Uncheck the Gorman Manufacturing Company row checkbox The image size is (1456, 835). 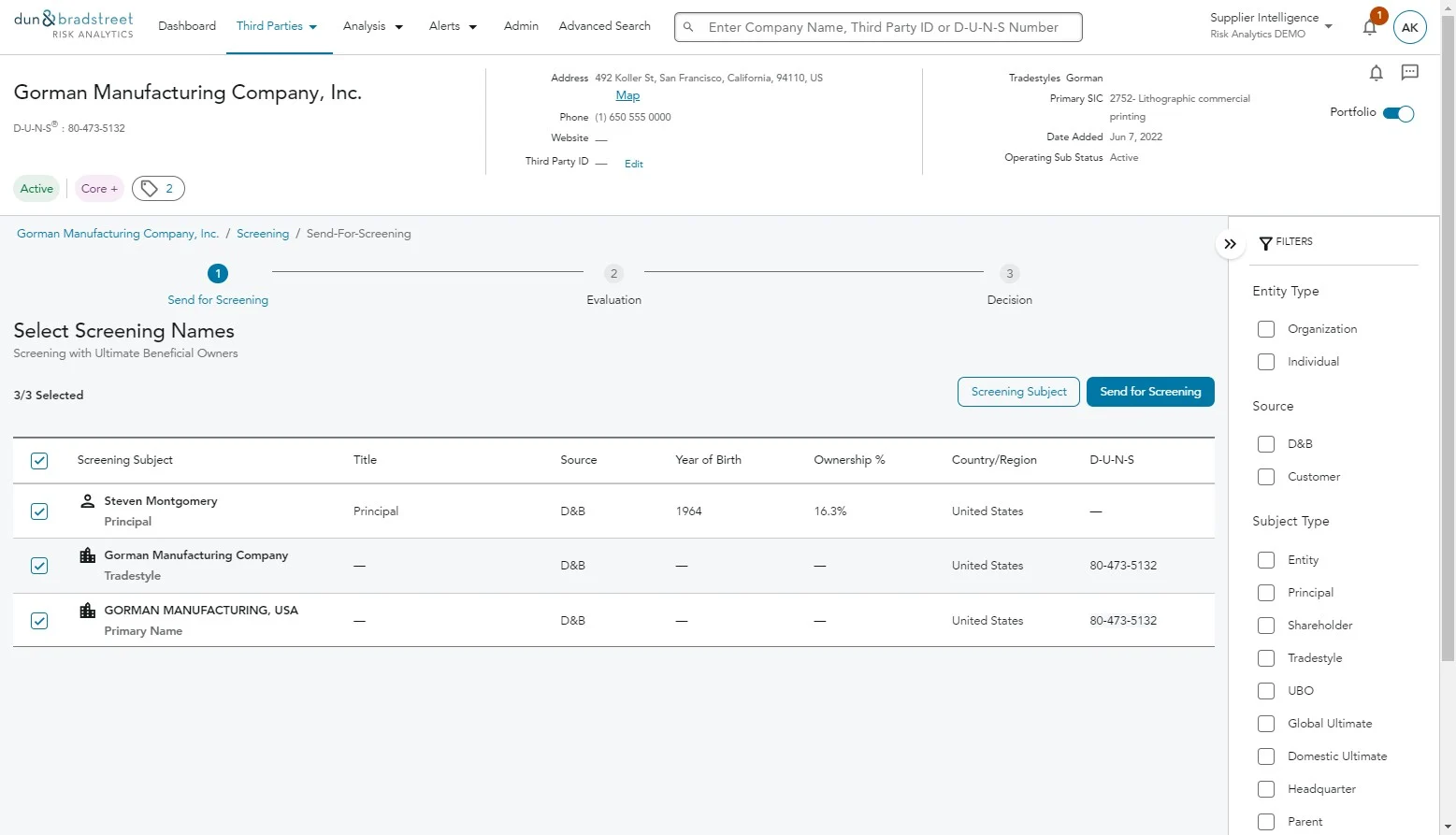(39, 566)
